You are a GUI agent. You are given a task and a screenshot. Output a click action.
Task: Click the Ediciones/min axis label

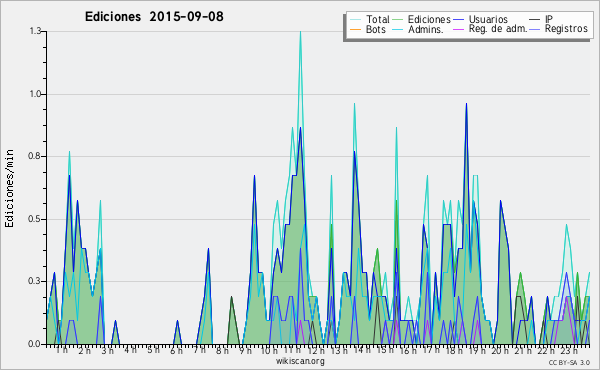(x=9, y=188)
